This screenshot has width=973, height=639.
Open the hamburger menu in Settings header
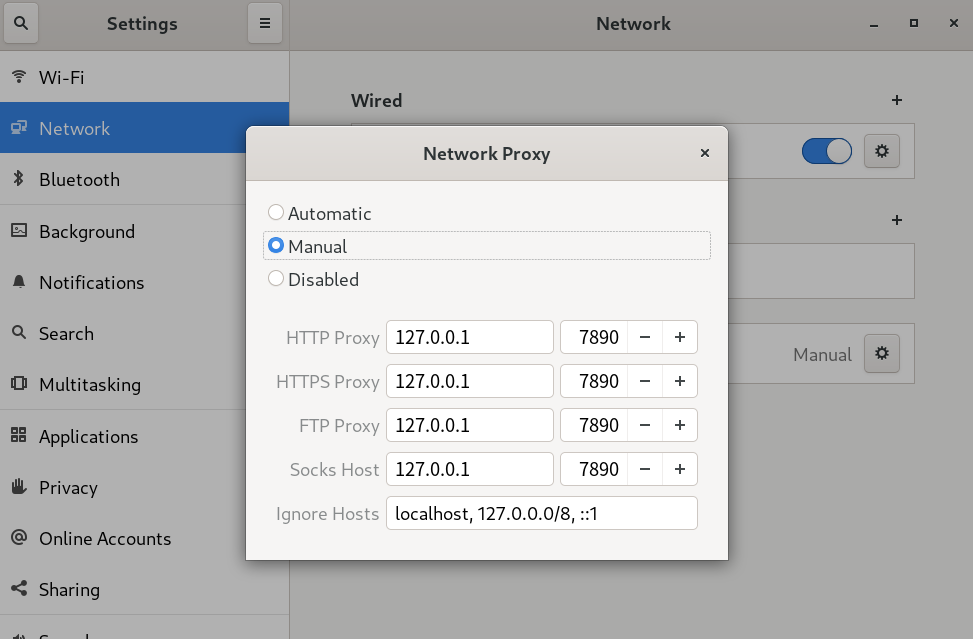coord(265,23)
